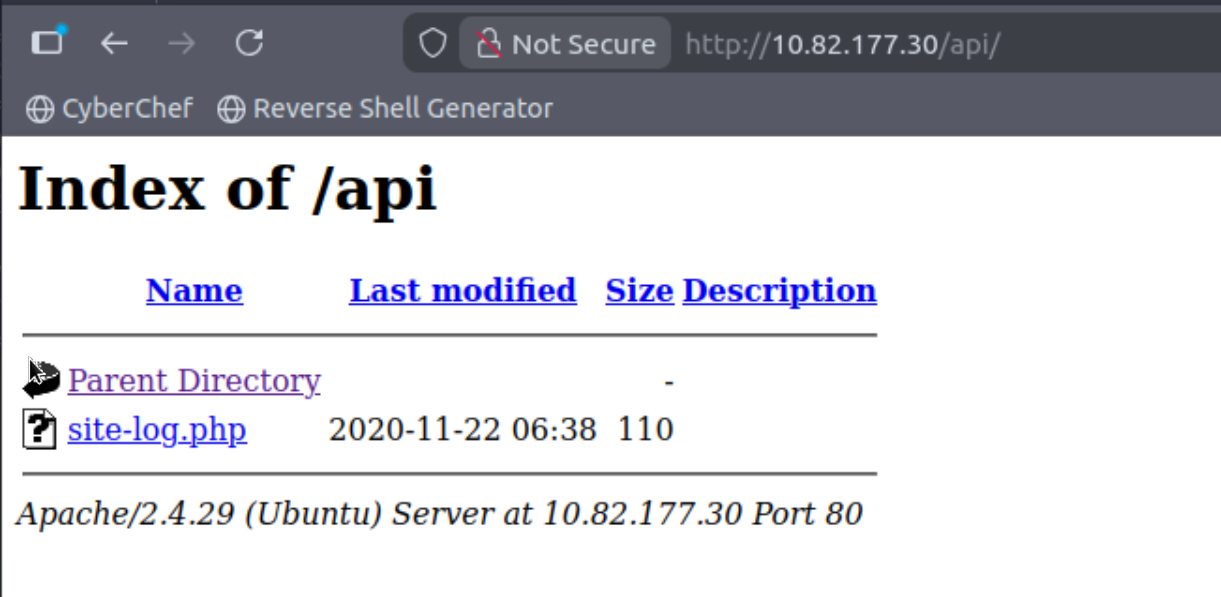1221x597 pixels.
Task: Click the 'Index of /api' heading
Action: coord(228,187)
